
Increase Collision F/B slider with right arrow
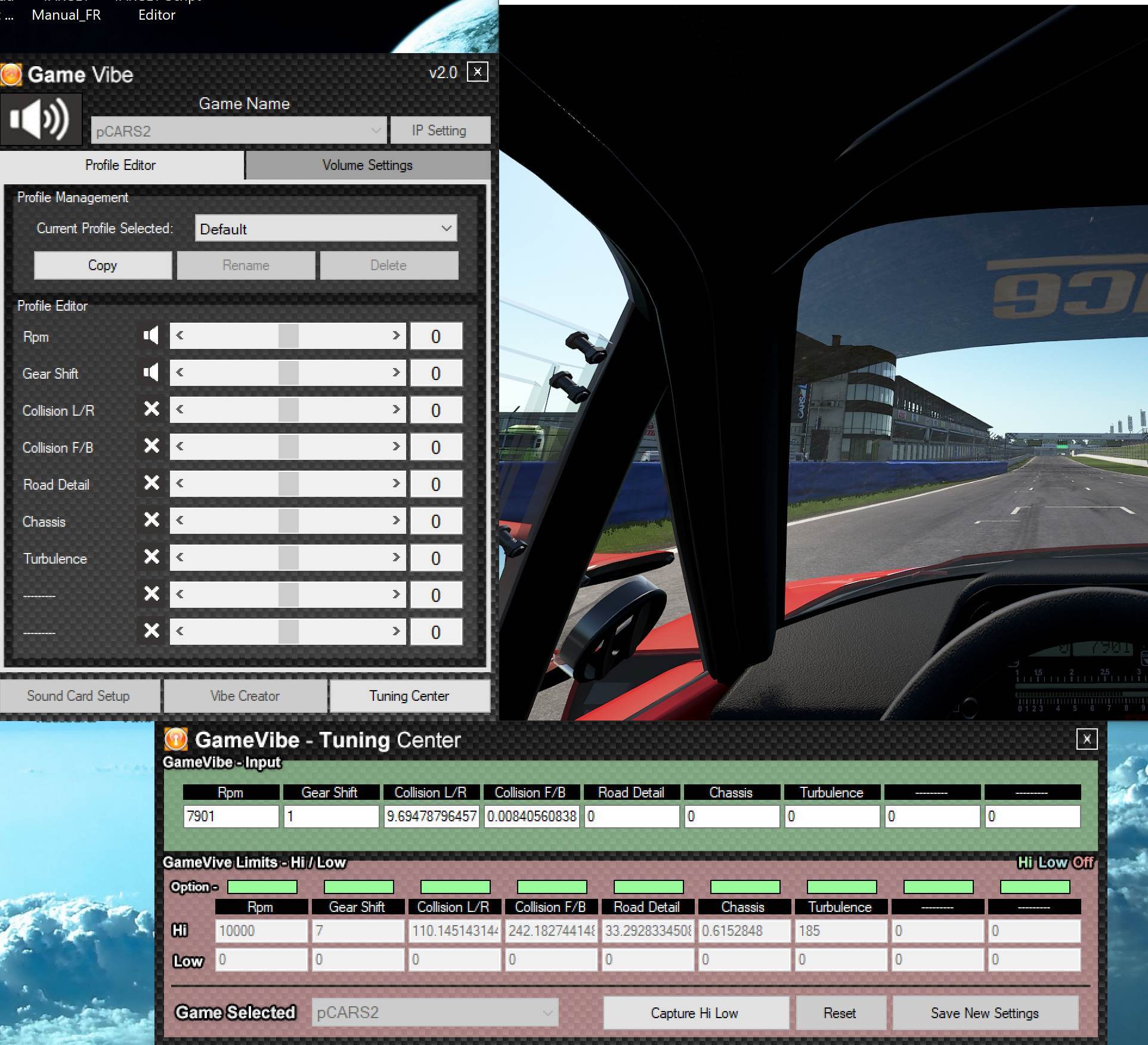[x=396, y=447]
